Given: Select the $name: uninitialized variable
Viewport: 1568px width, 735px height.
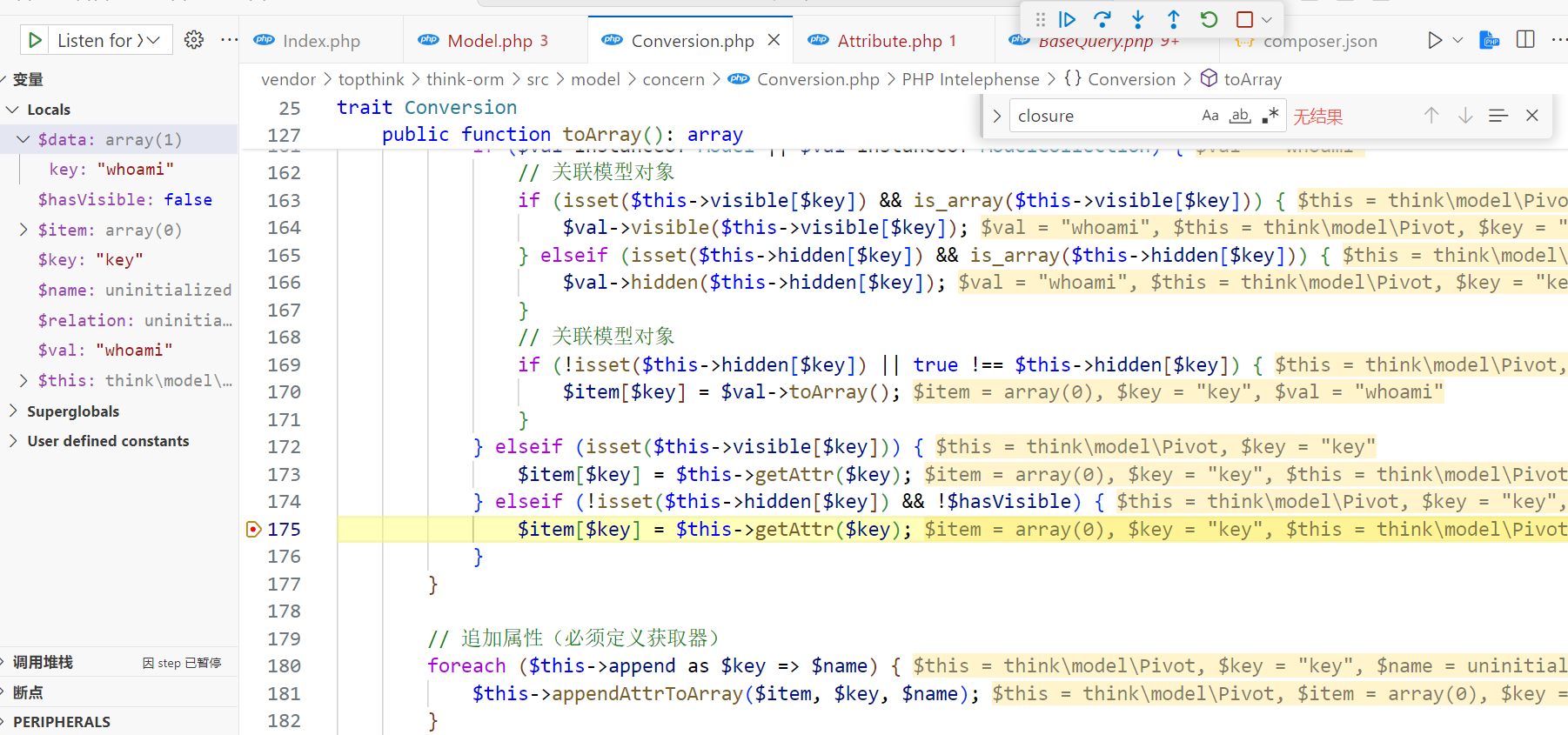Looking at the screenshot, I should coord(119,291).
